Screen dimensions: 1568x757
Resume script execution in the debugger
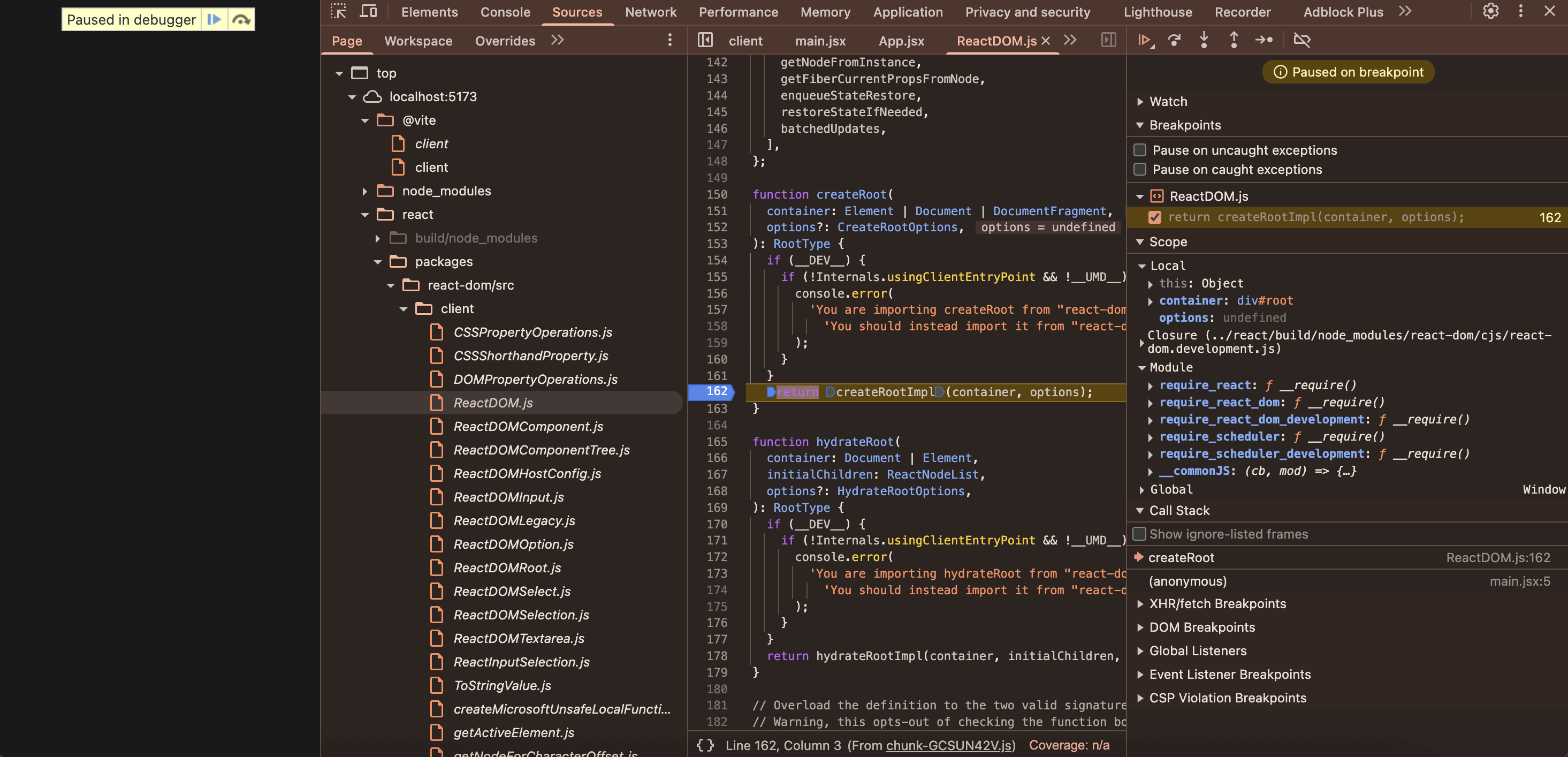[x=1145, y=40]
